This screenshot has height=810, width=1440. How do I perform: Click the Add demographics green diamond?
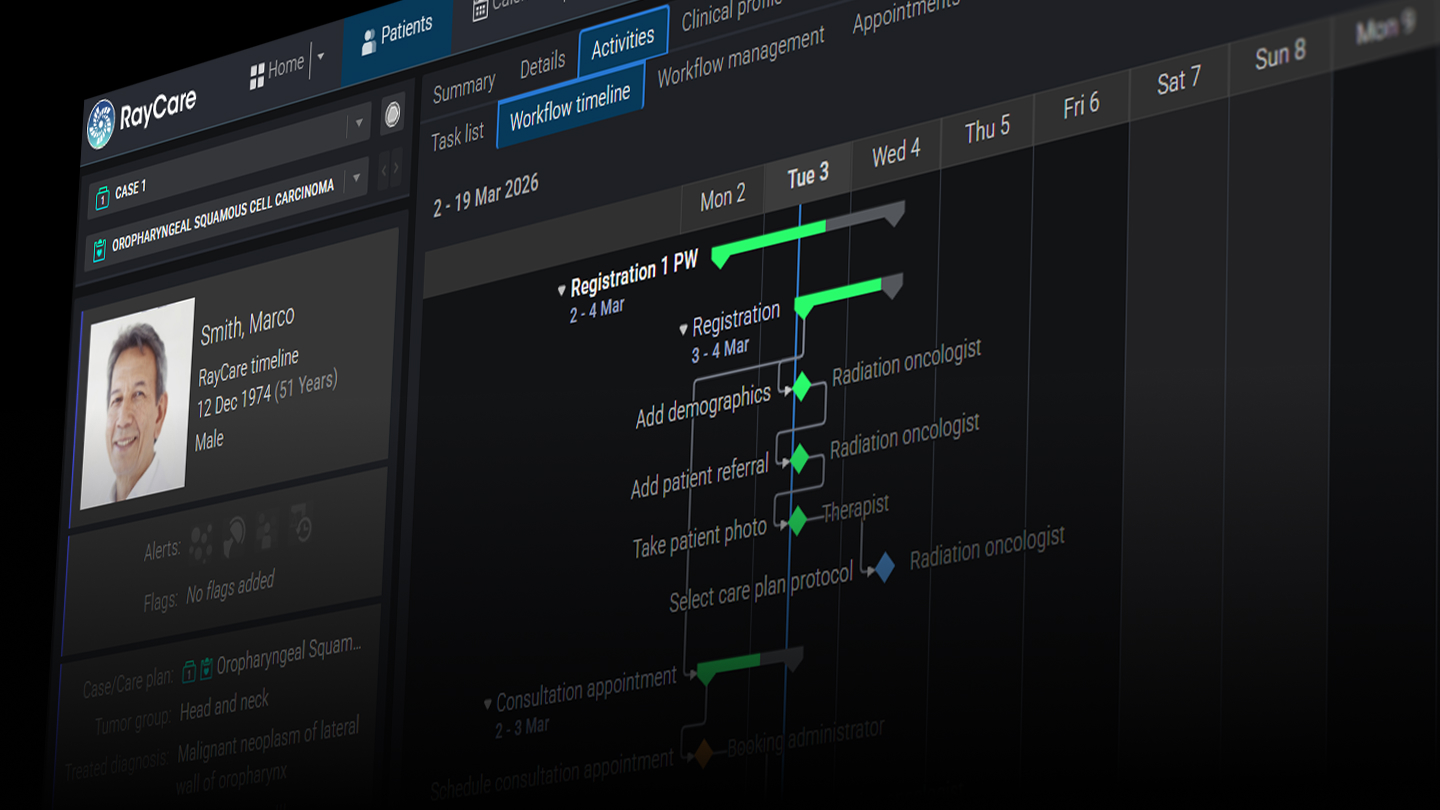point(800,386)
